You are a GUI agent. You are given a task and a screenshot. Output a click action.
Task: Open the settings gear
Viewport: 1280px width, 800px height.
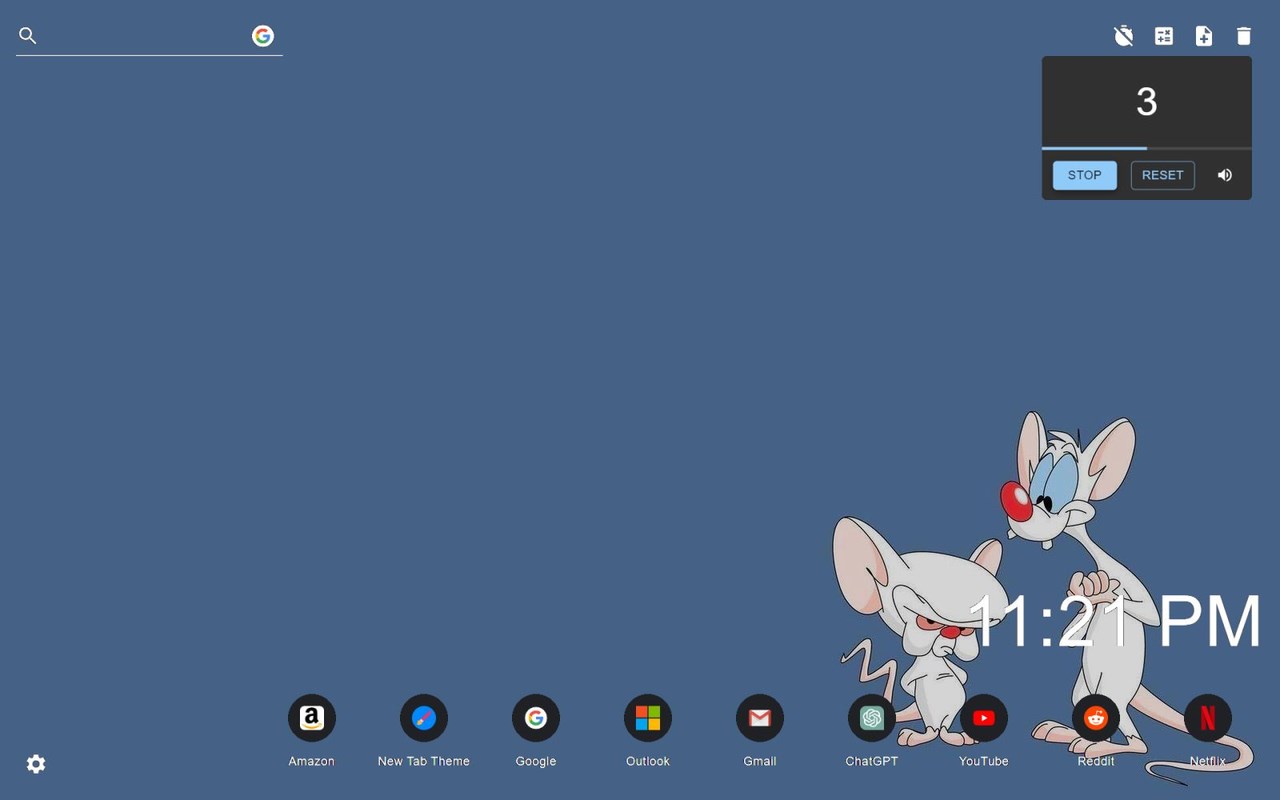(x=36, y=764)
